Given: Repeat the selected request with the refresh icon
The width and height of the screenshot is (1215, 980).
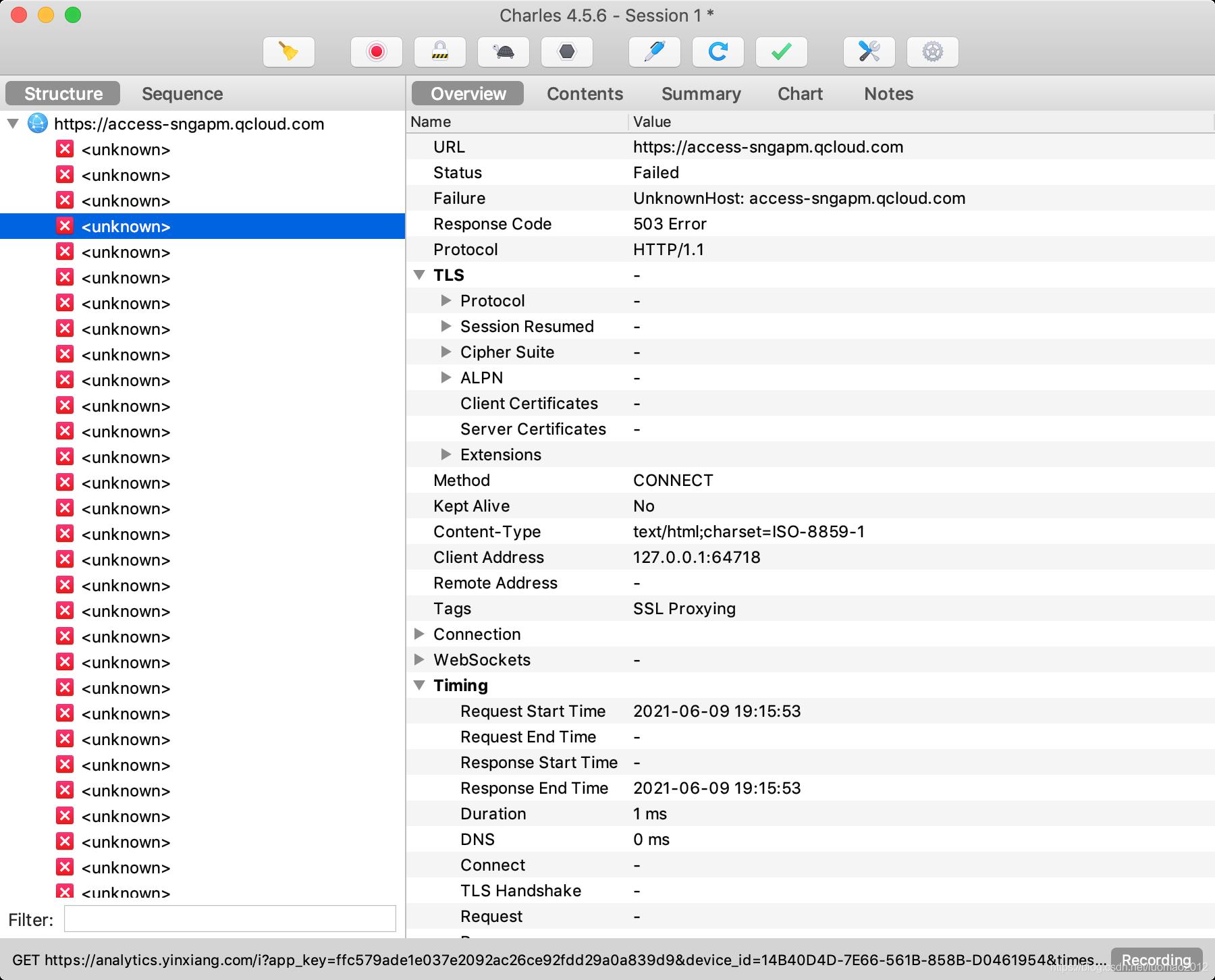Looking at the screenshot, I should coord(718,52).
